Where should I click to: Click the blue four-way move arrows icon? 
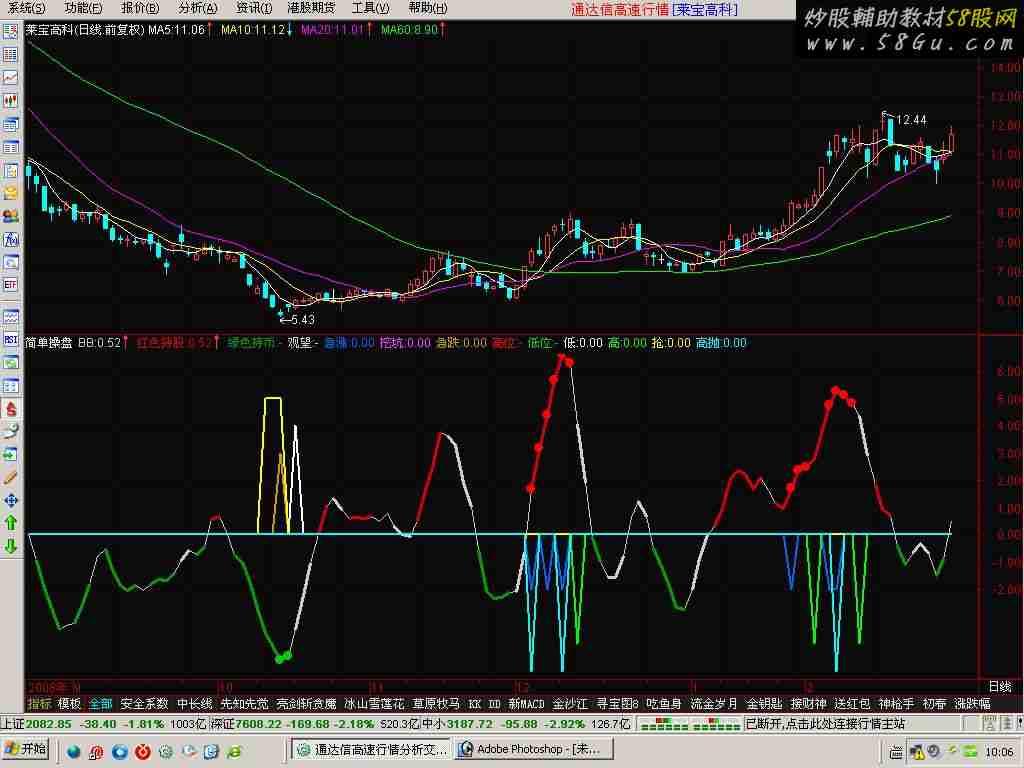[10, 500]
